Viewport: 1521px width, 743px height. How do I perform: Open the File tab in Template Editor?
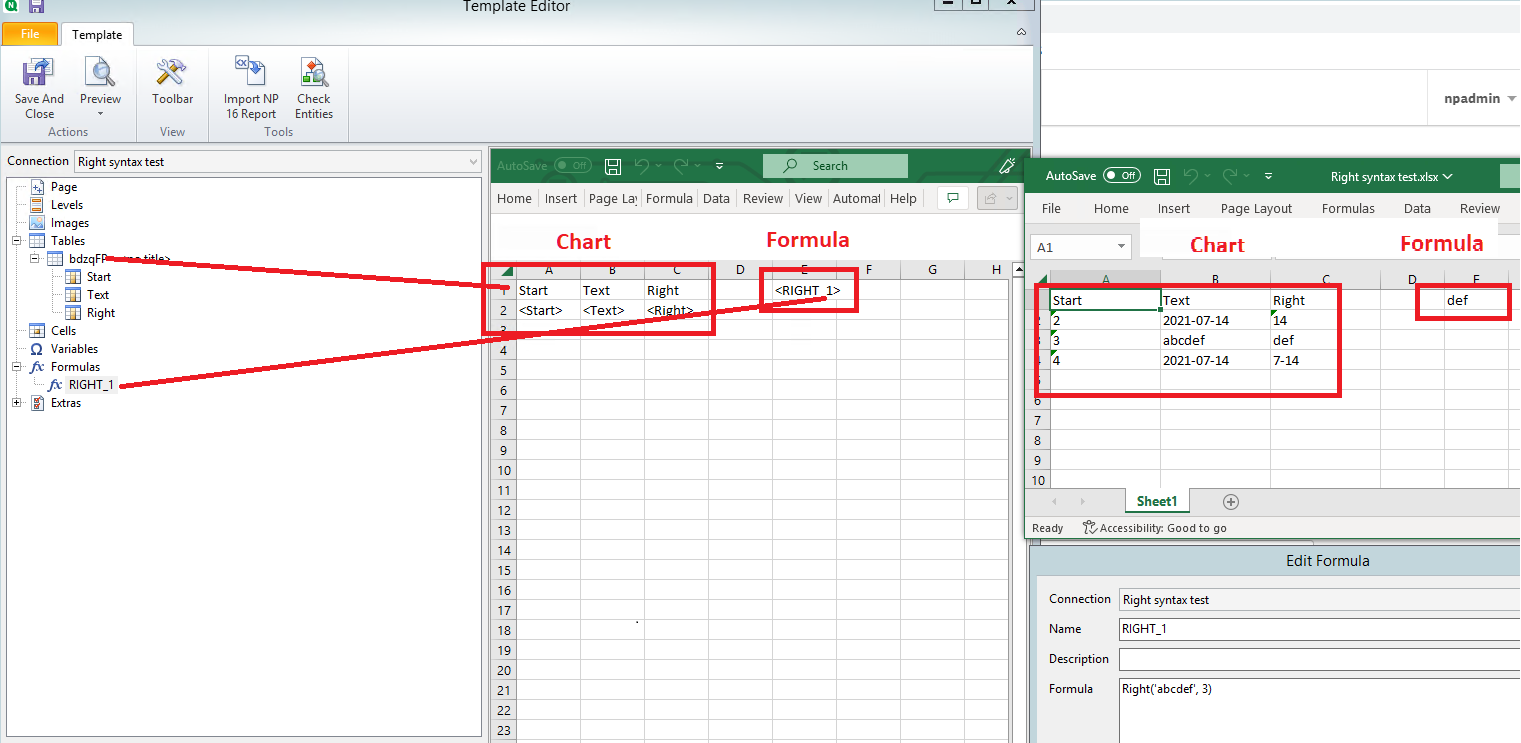[30, 34]
